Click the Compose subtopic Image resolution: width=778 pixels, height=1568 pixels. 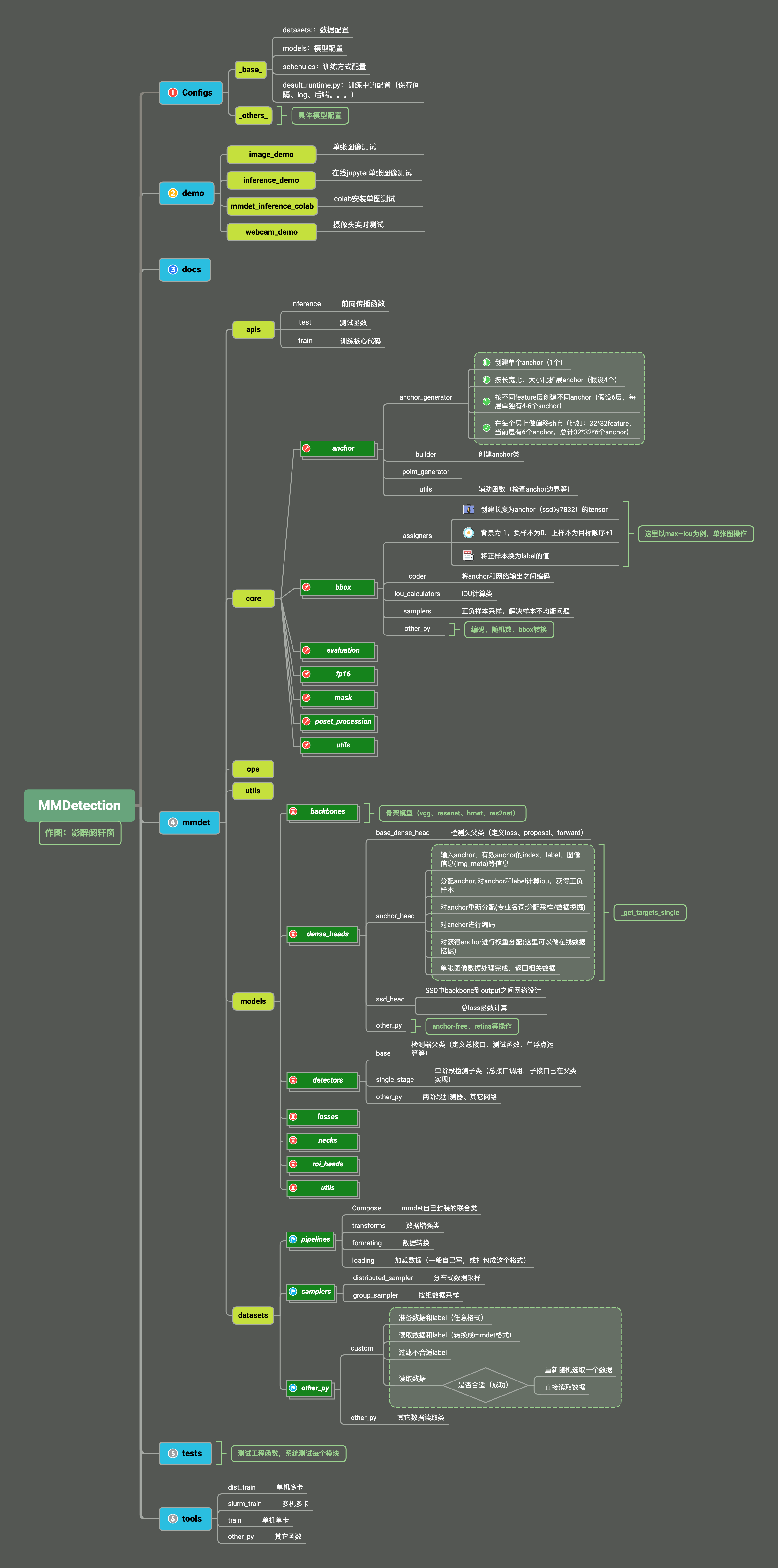(x=367, y=1209)
